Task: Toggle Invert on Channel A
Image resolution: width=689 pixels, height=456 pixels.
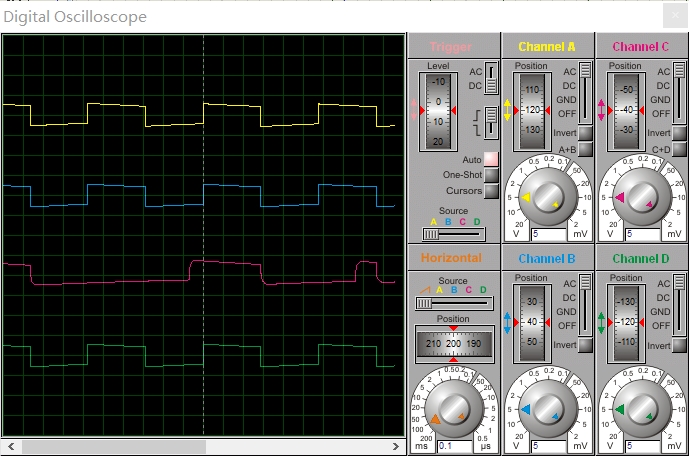Action: (584, 133)
